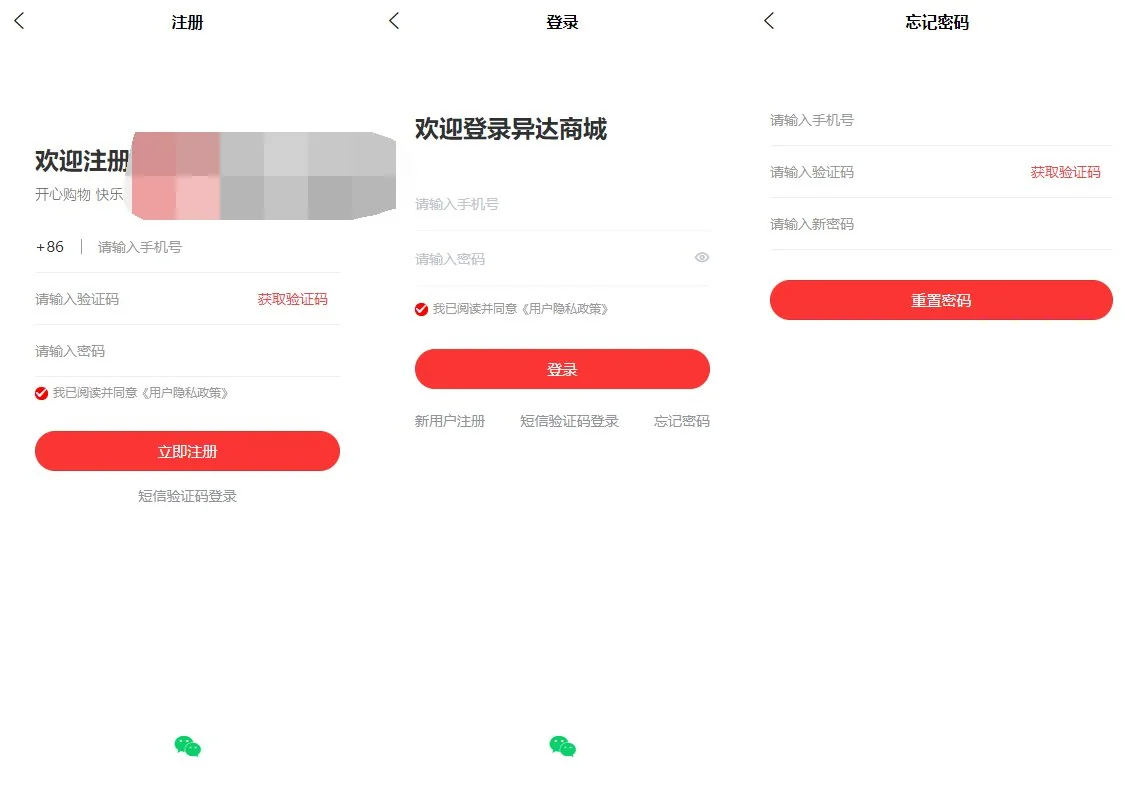Focus the phone number field on login screen
The width and height of the screenshot is (1125, 812).
[560, 204]
